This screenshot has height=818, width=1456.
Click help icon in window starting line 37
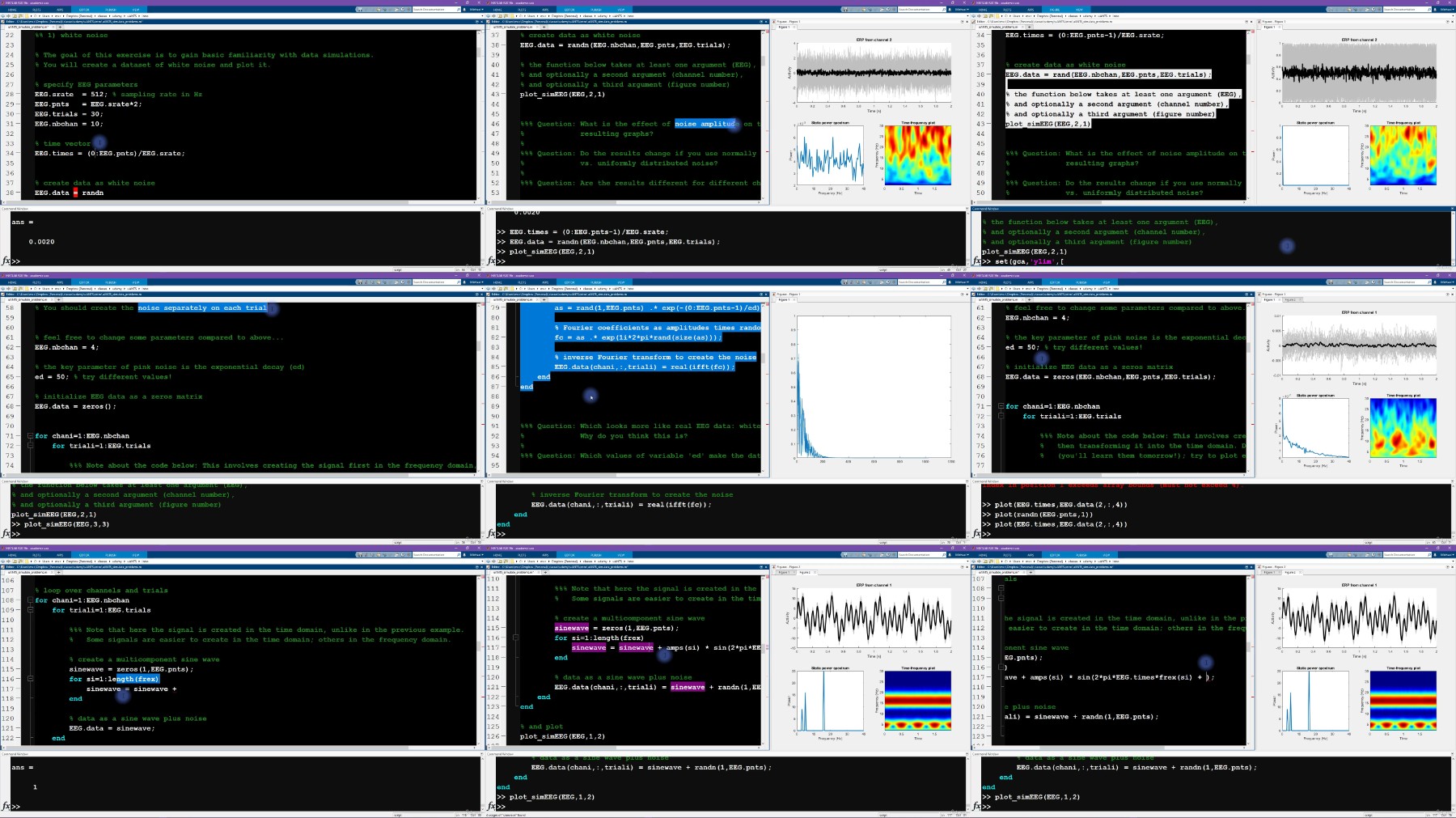pos(888,10)
